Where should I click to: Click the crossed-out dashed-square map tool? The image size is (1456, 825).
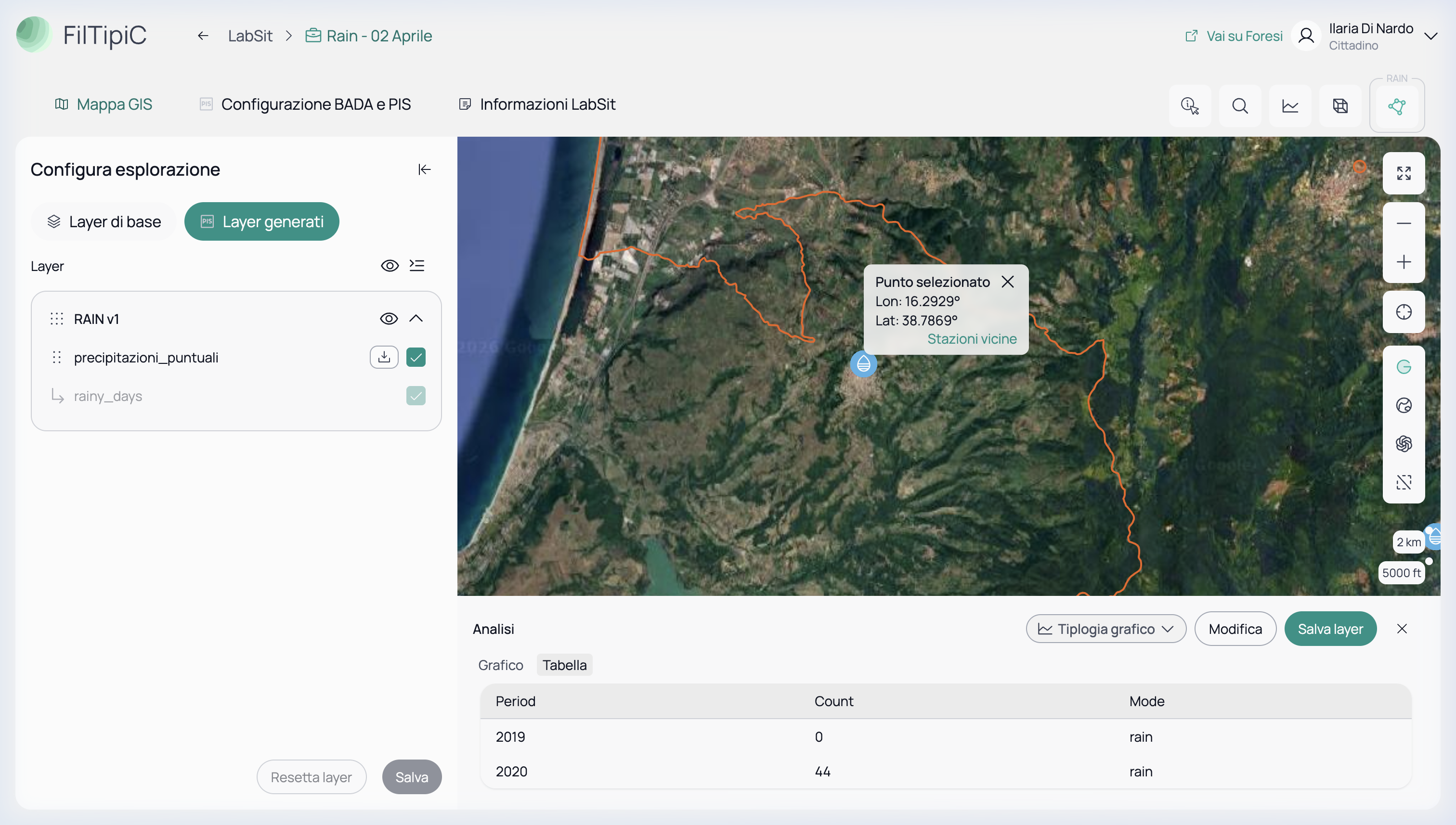1404,483
